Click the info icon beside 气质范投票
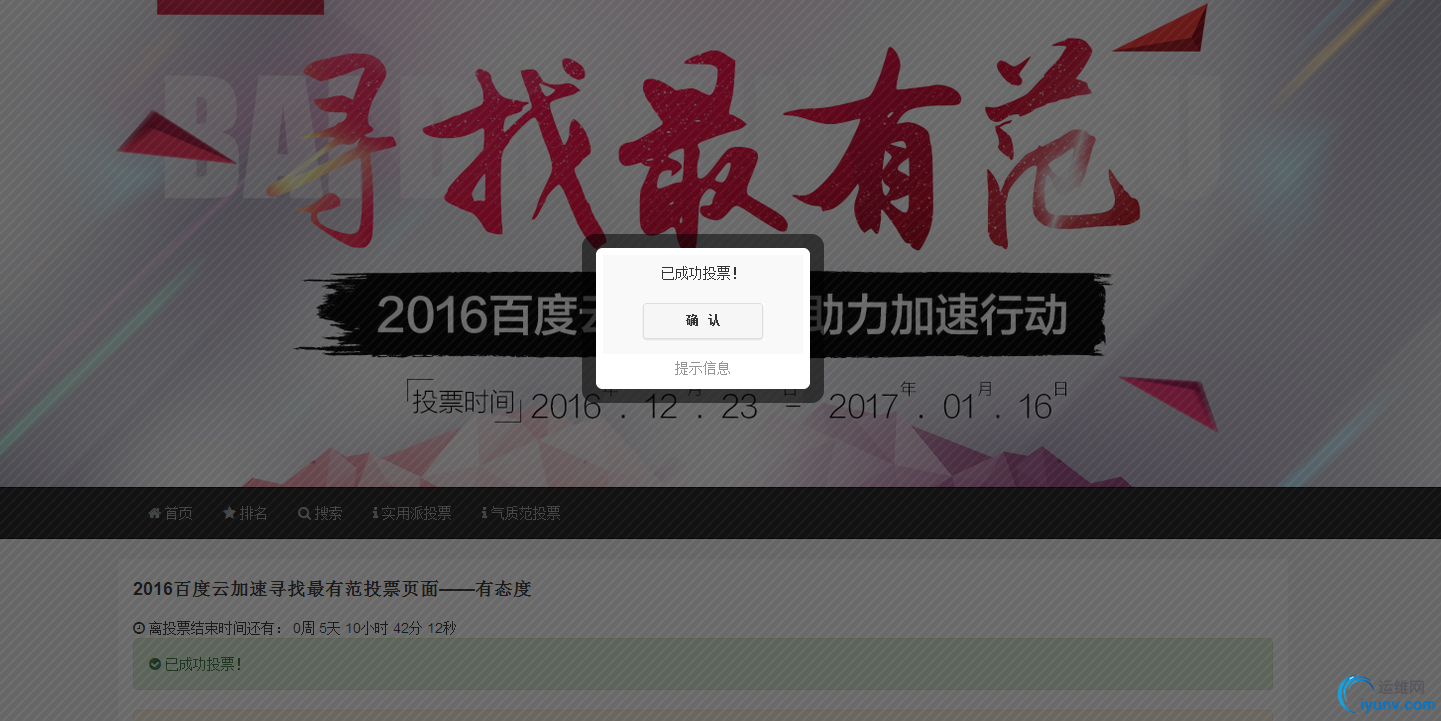This screenshot has width=1441, height=721. pyautogui.click(x=484, y=513)
